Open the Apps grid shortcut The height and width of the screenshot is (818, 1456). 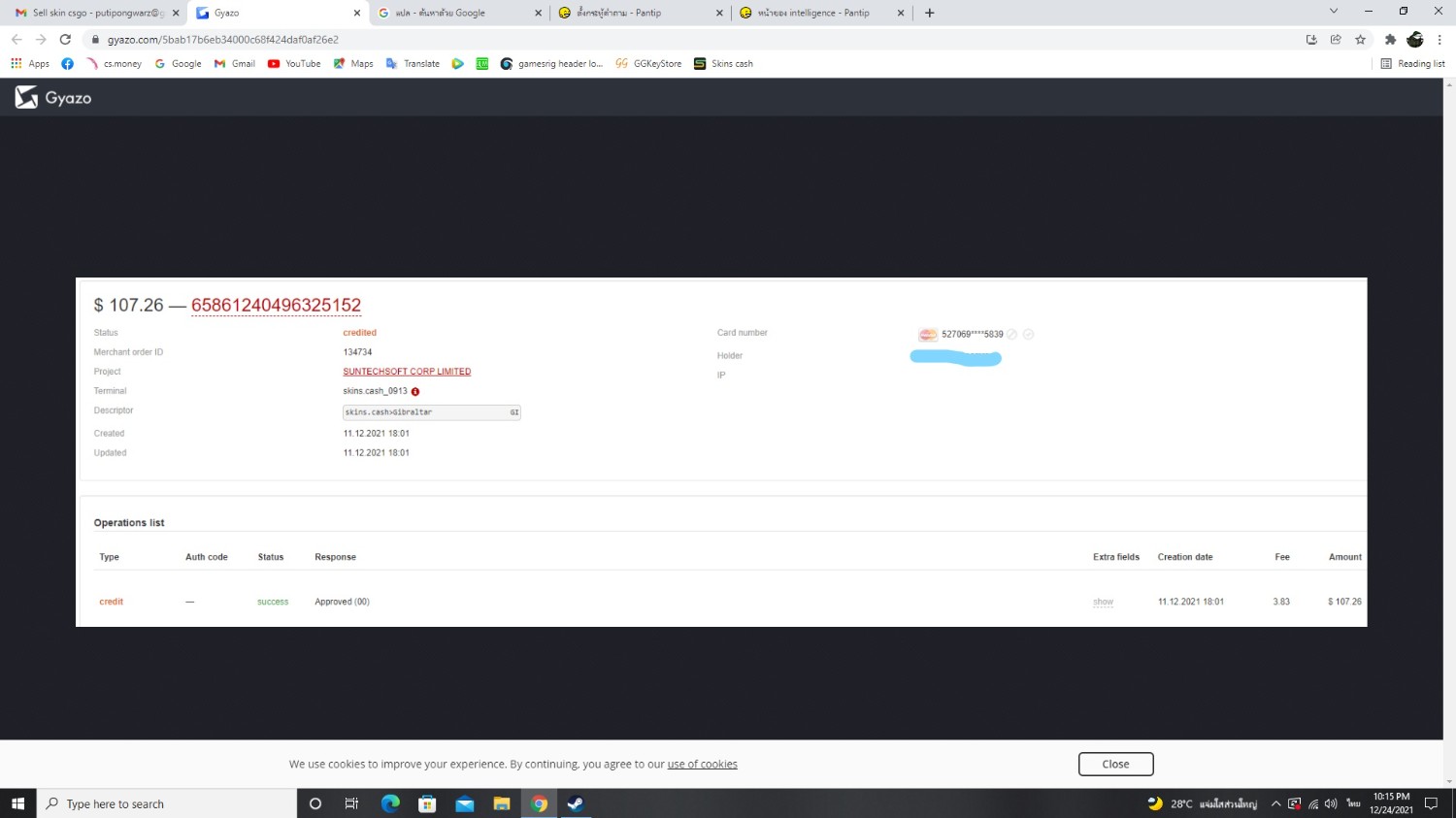click(30, 64)
